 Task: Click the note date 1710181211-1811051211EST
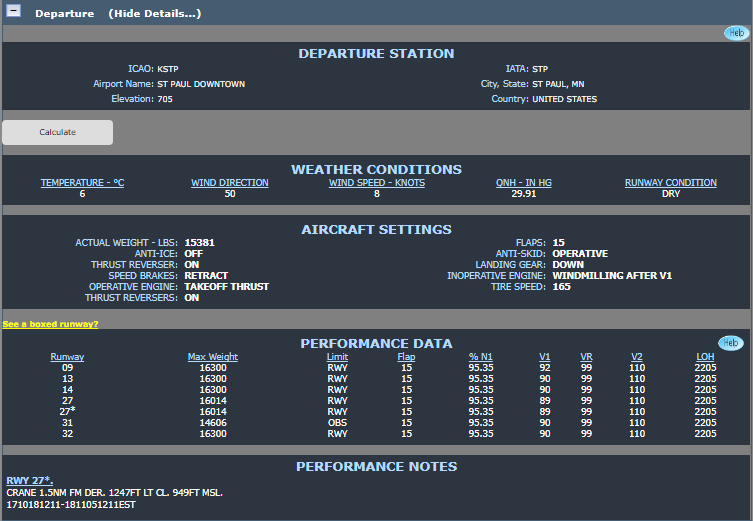tap(71, 505)
